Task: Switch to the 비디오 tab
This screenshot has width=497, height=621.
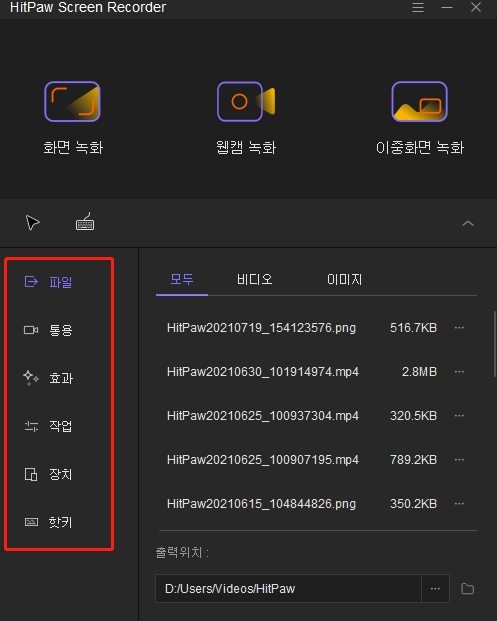Action: coord(254,280)
